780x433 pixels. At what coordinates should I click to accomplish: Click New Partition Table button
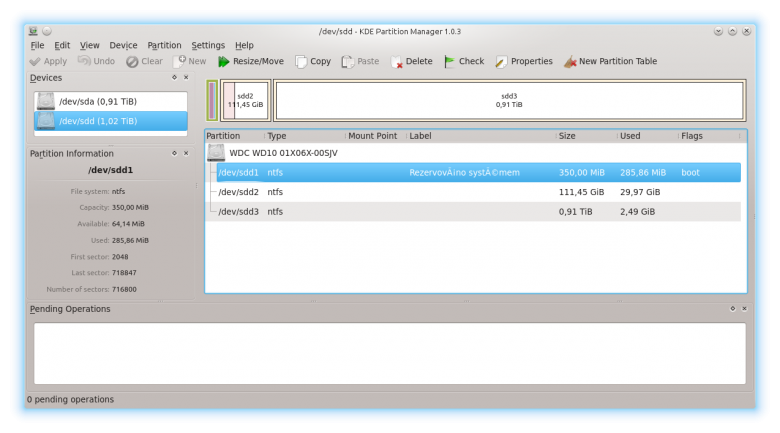[x=610, y=61]
